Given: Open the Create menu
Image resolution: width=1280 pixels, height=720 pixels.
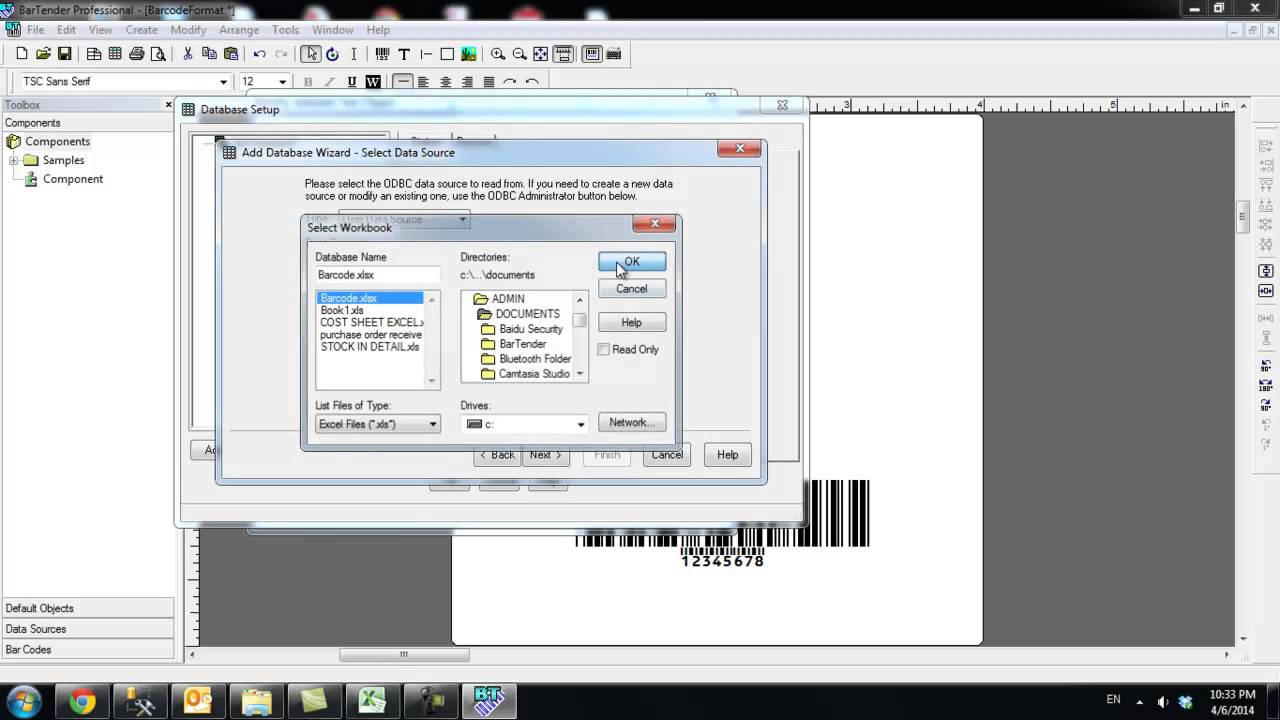Looking at the screenshot, I should click(141, 30).
